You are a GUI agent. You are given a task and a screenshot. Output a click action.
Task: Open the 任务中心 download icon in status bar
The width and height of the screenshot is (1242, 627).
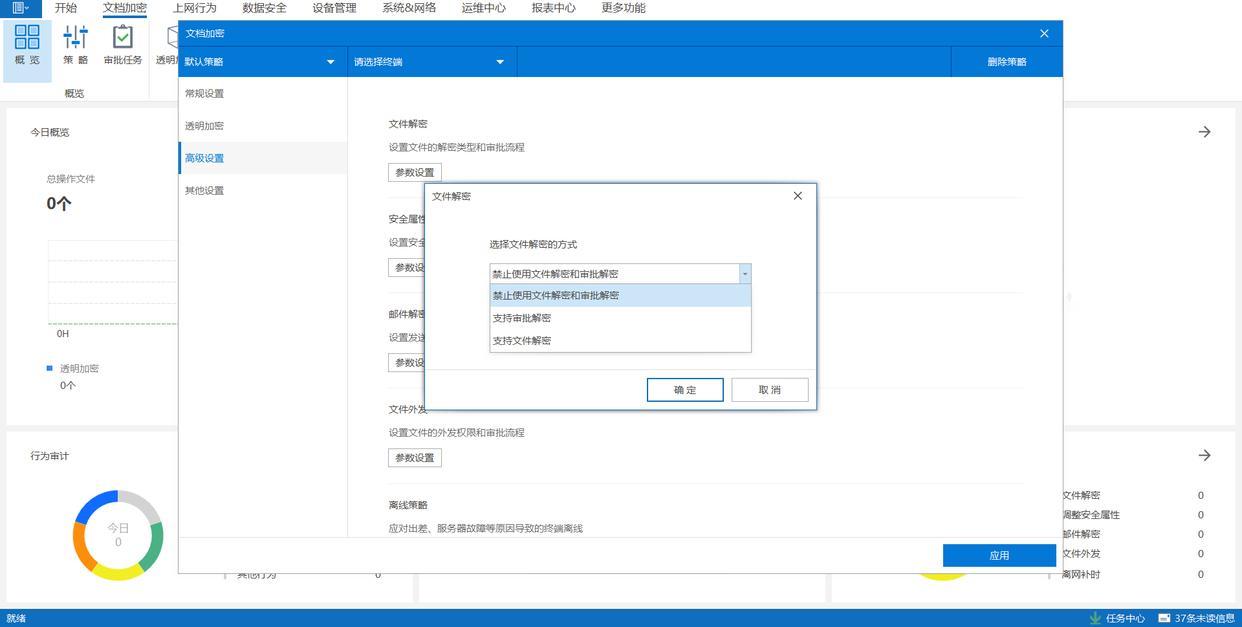point(1095,618)
